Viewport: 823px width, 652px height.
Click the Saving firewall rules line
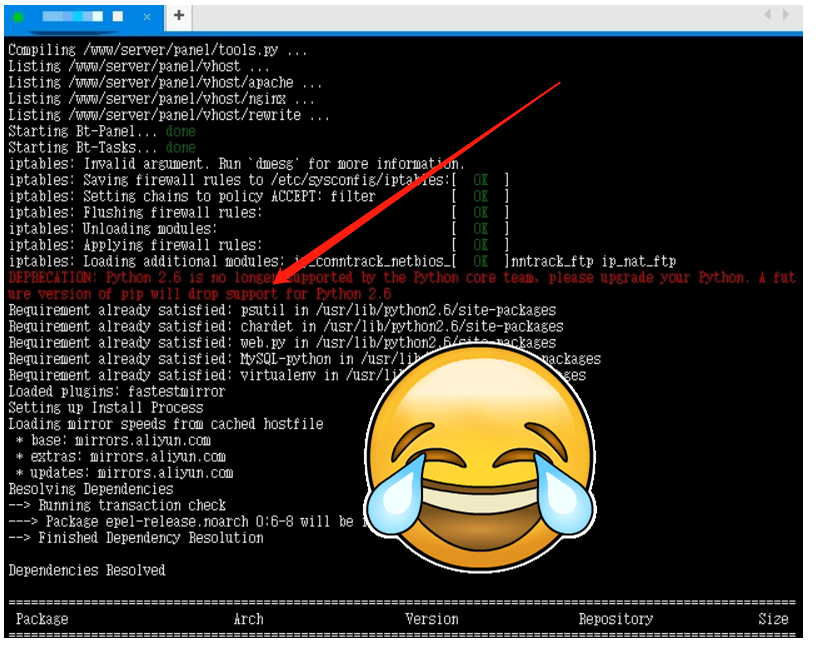click(258, 180)
